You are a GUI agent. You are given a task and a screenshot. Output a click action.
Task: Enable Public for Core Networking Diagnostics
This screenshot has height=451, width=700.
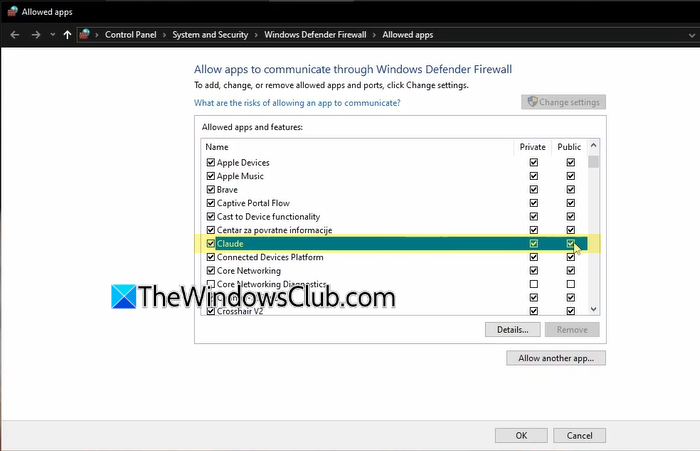(x=571, y=284)
